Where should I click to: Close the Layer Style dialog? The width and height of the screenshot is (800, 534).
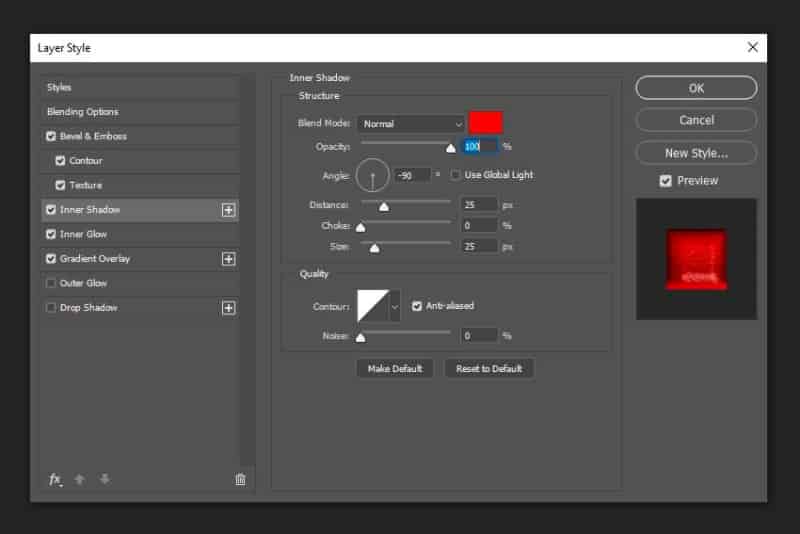[753, 47]
